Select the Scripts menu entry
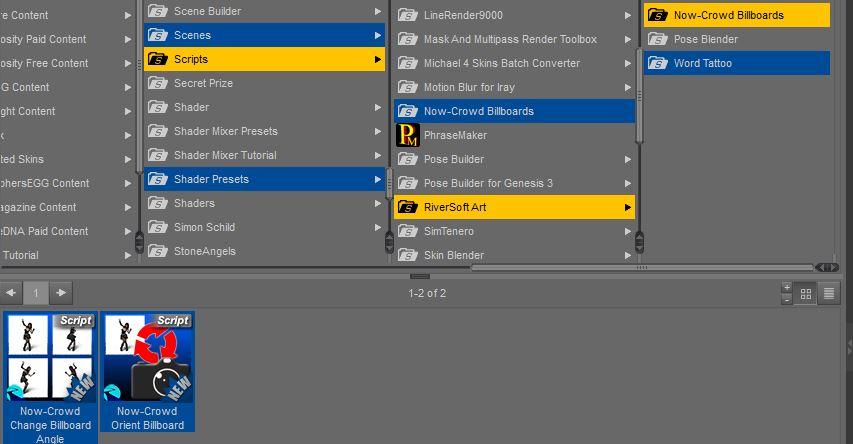The height and width of the screenshot is (444, 853). tap(264, 59)
